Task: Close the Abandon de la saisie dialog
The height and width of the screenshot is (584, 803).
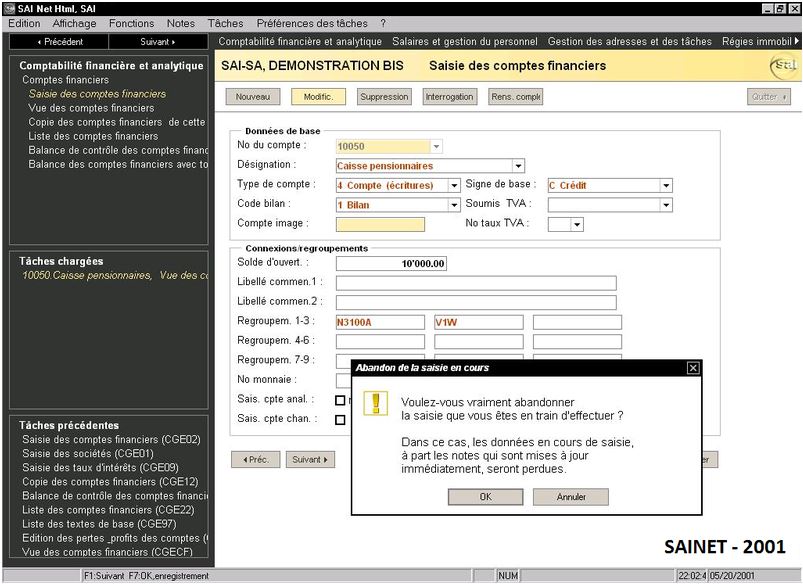Action: (x=693, y=368)
